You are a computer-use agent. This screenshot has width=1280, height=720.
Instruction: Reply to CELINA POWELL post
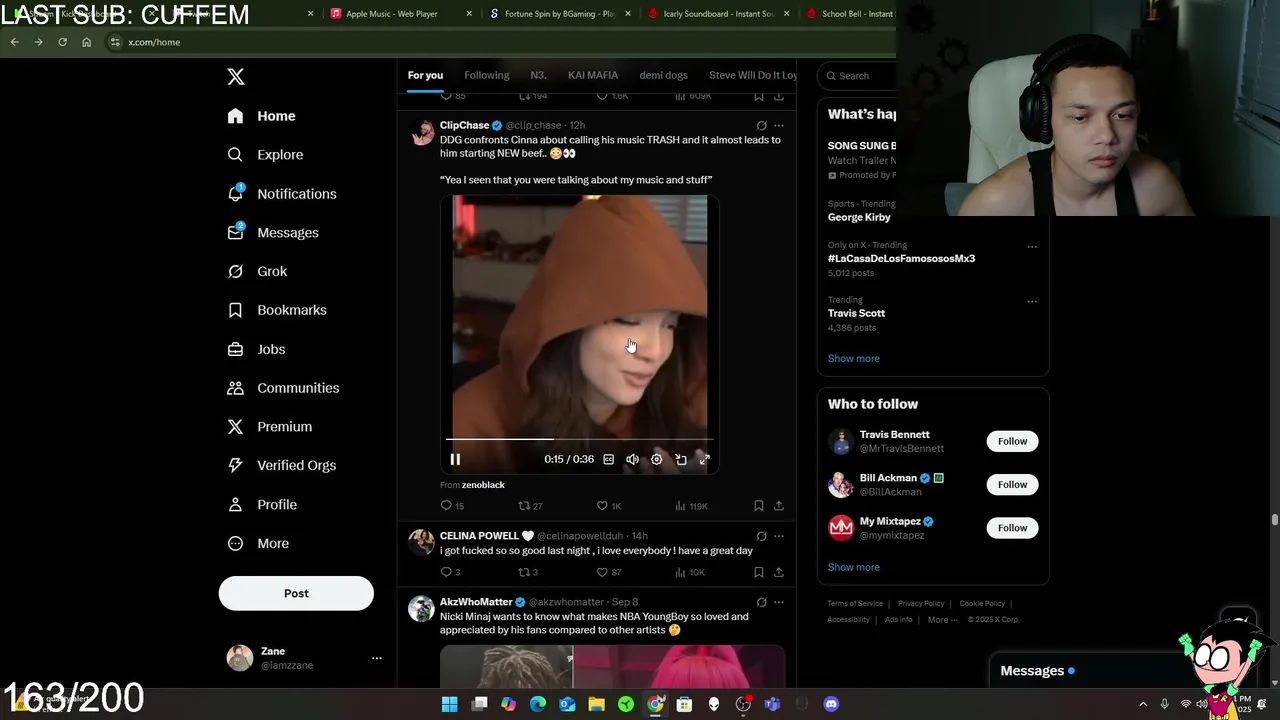(450, 572)
